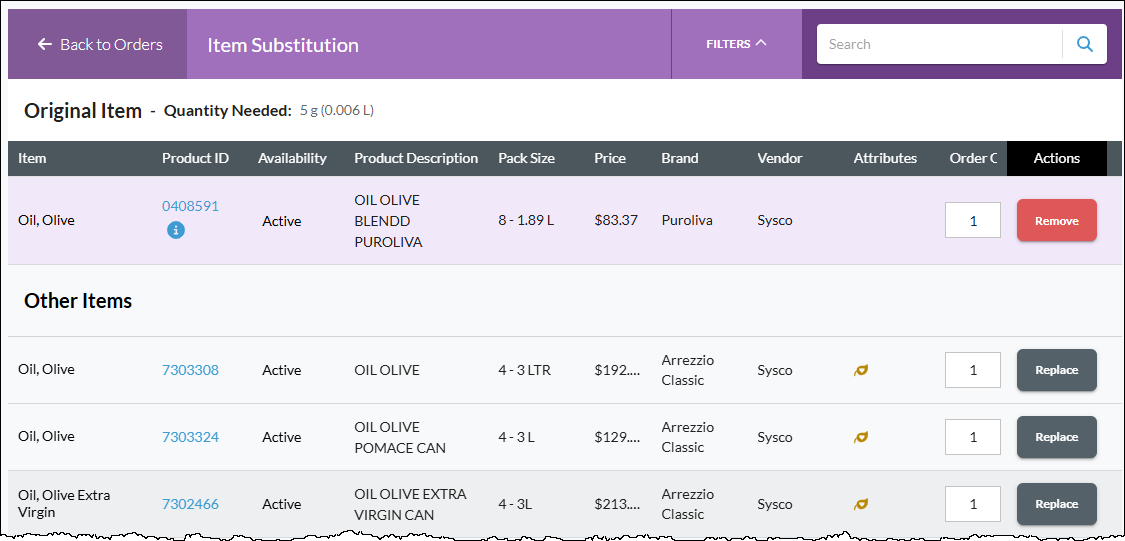Remove the original Puroliva item

(1056, 220)
